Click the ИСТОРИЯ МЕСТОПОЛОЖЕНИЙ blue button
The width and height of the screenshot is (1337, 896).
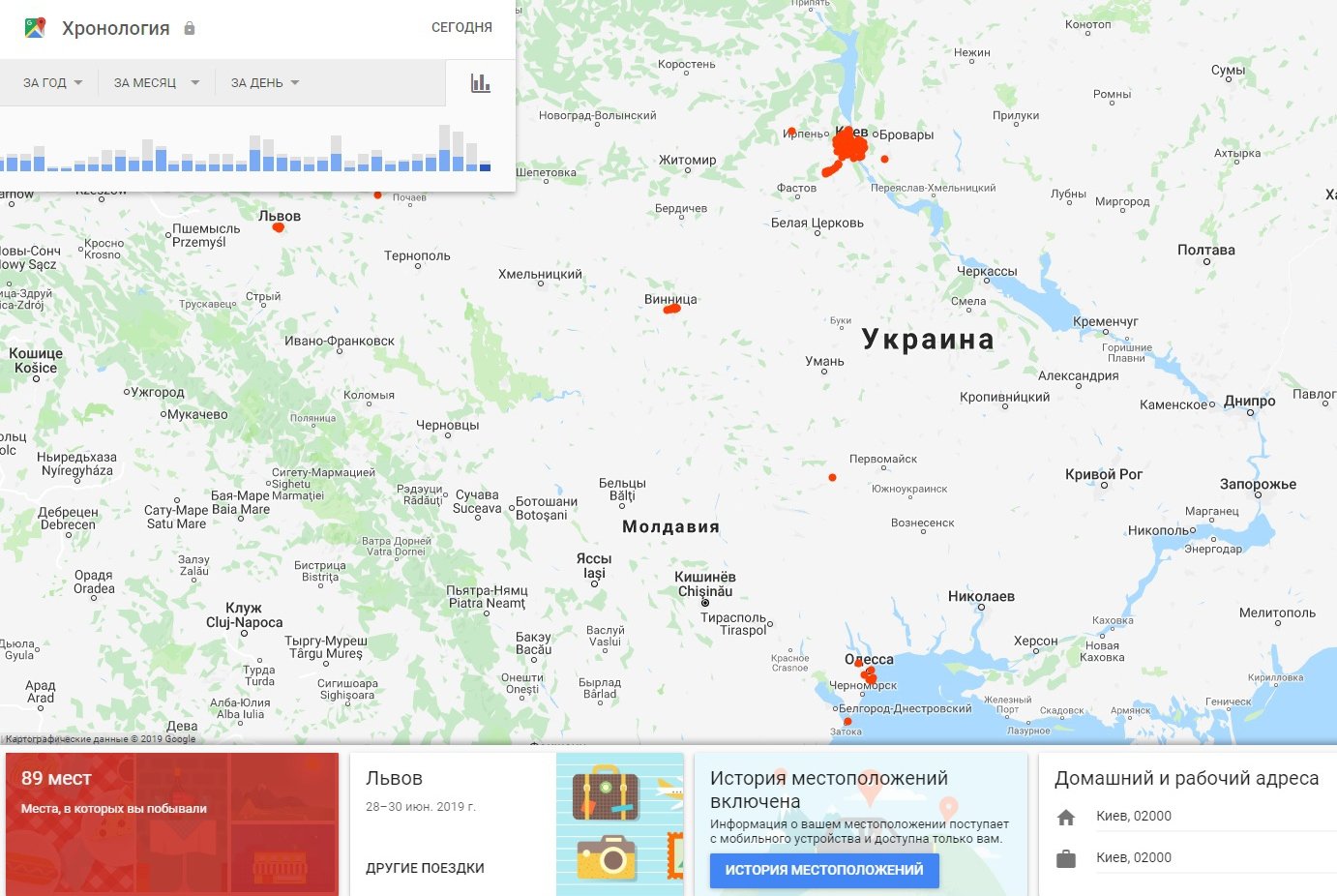(x=824, y=870)
